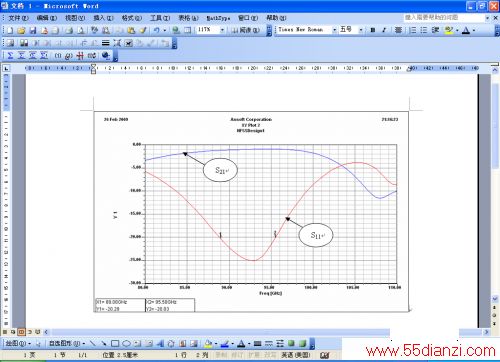
Task: Open the font size 五号 dropdown
Action: pyautogui.click(x=361, y=30)
